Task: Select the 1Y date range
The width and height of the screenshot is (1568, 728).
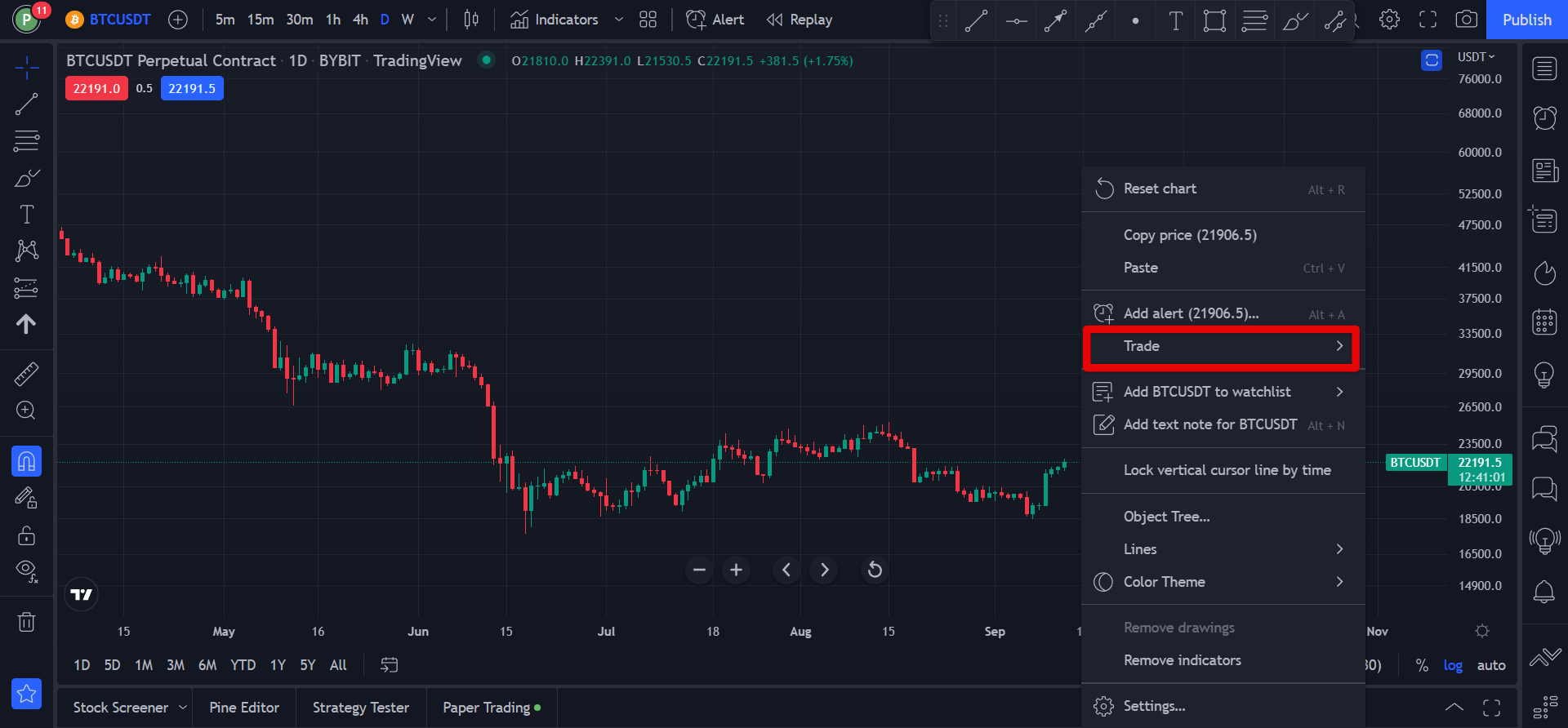Action: click(278, 665)
